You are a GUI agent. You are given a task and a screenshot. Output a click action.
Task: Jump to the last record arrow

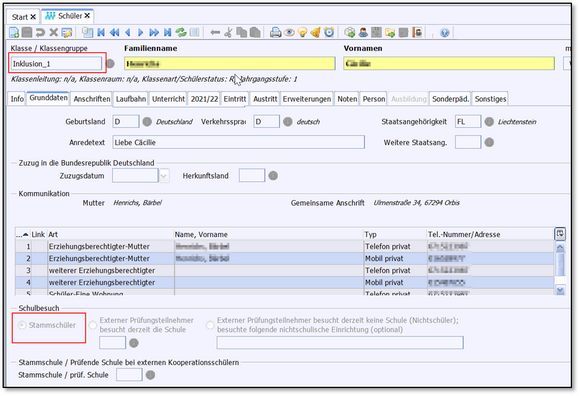(x=168, y=33)
